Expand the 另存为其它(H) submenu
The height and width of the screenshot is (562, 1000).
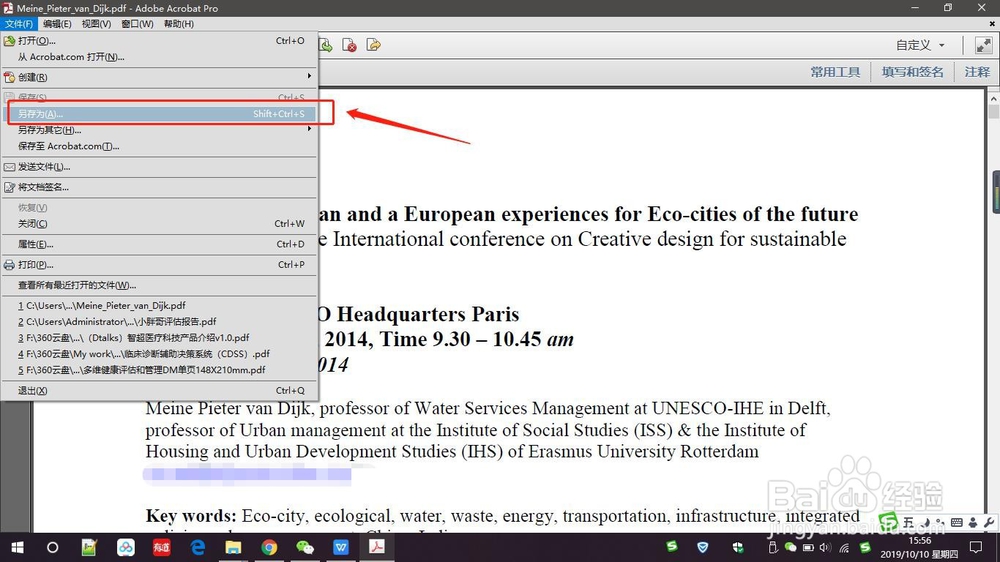(159, 129)
